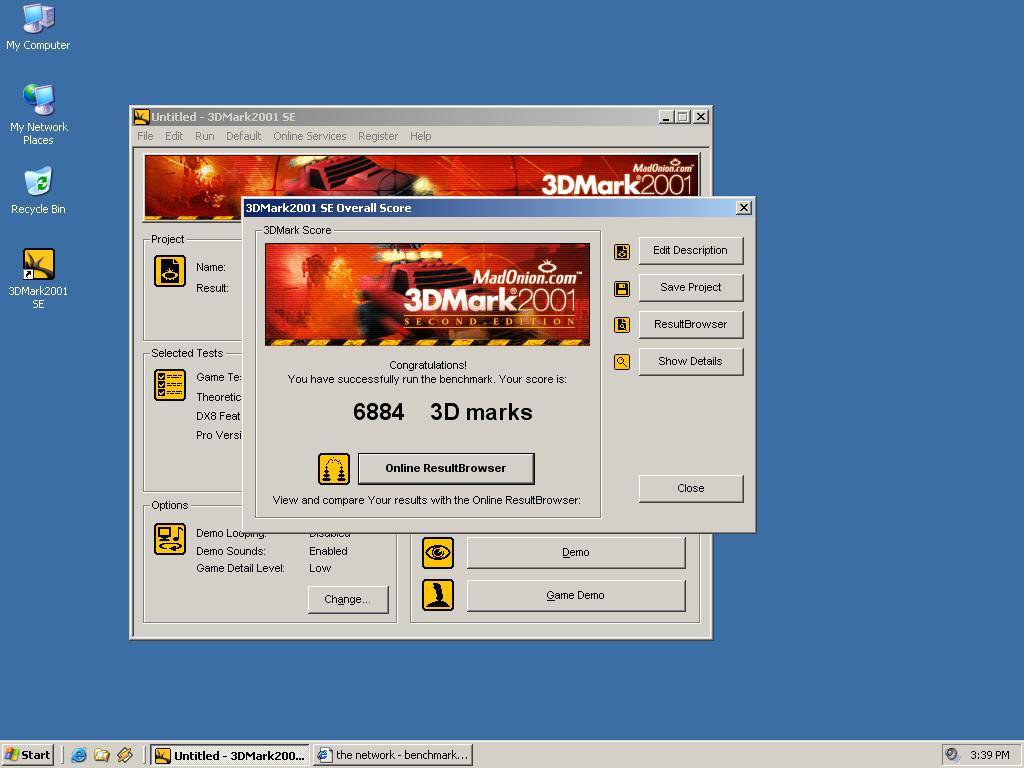
Task: Launch Internet Explorer from quick launch
Action: [79, 755]
